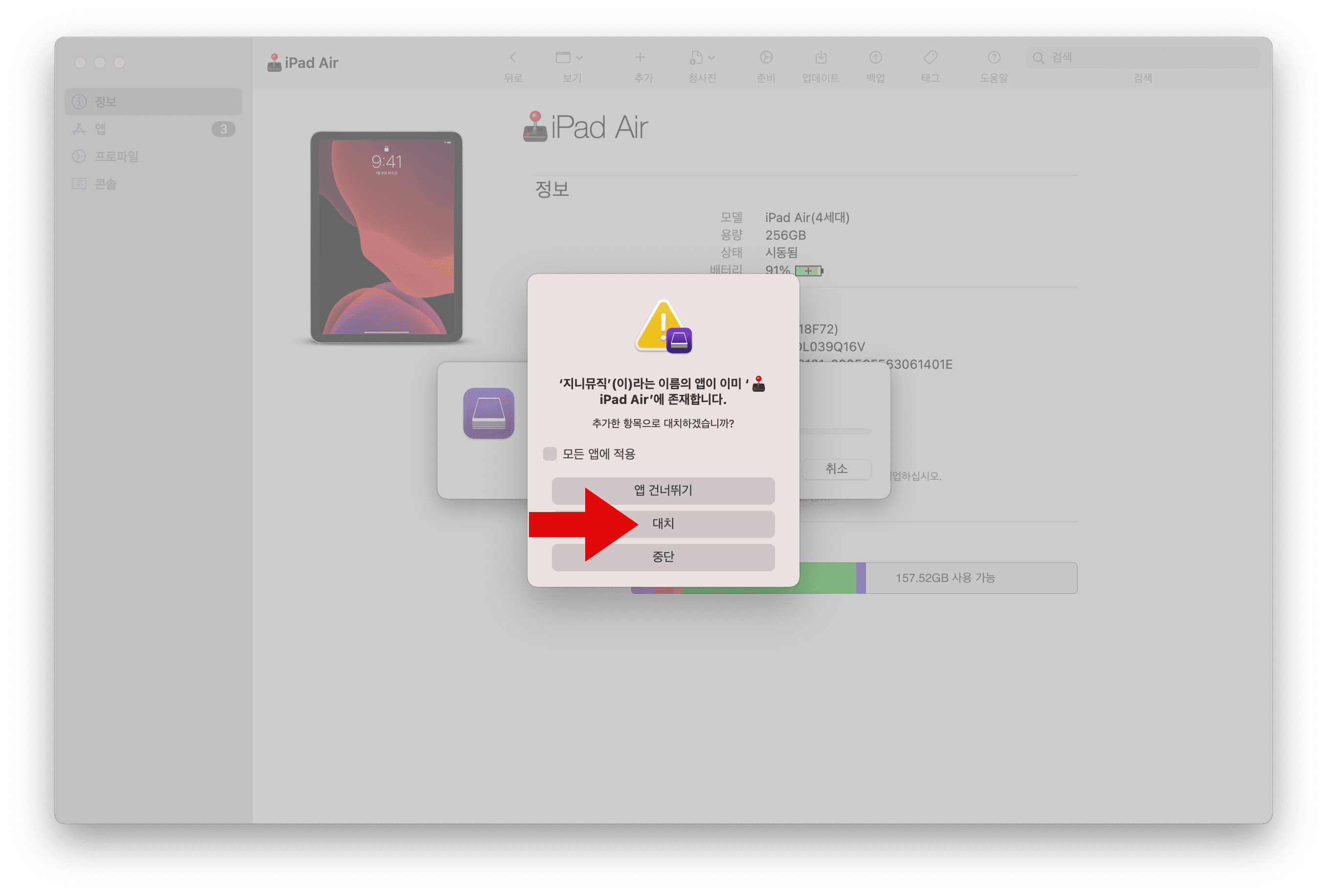The width and height of the screenshot is (1327, 896).
Task: Click the badge 3 next to 앱
Action: click(x=223, y=129)
